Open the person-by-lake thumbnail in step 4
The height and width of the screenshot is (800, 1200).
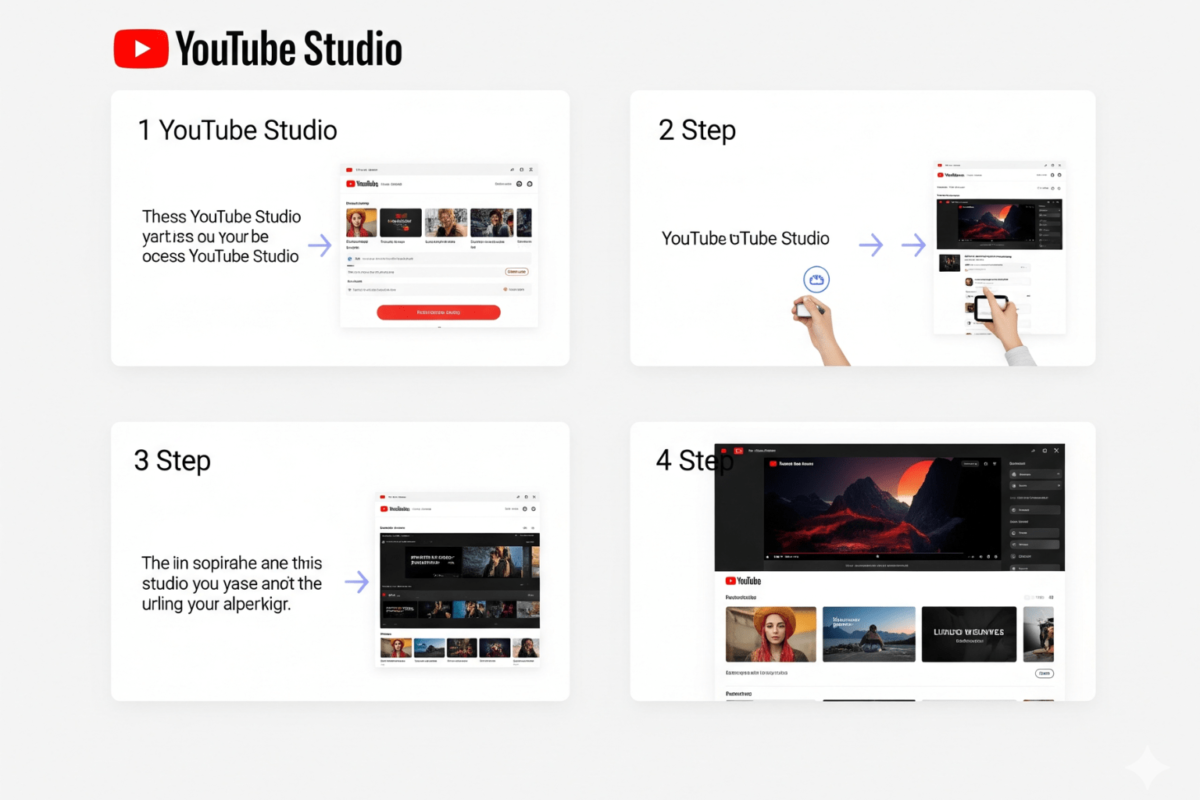(x=869, y=634)
